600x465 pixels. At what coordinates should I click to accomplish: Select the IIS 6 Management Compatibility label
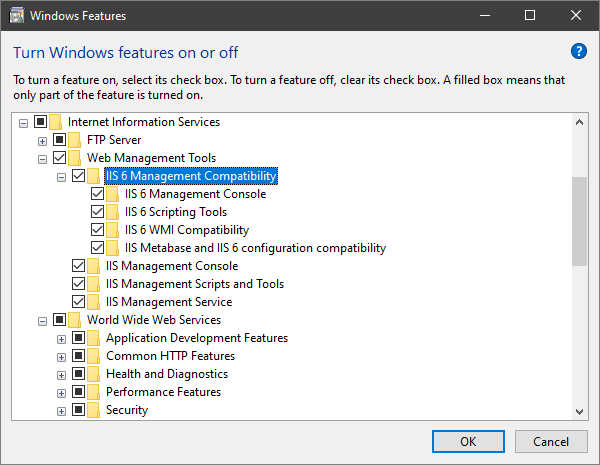click(x=191, y=176)
